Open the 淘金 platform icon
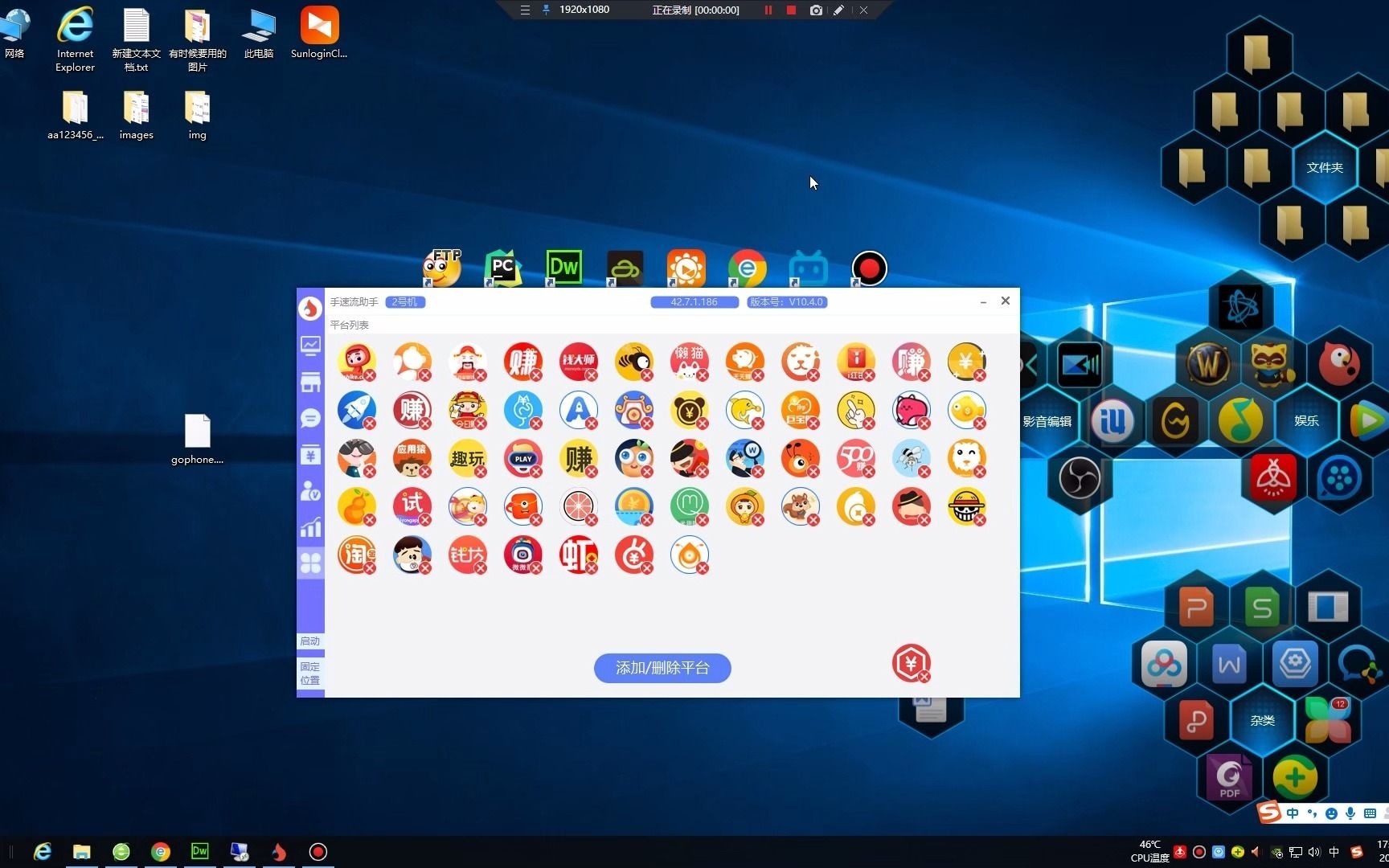This screenshot has width=1389, height=868. click(357, 555)
